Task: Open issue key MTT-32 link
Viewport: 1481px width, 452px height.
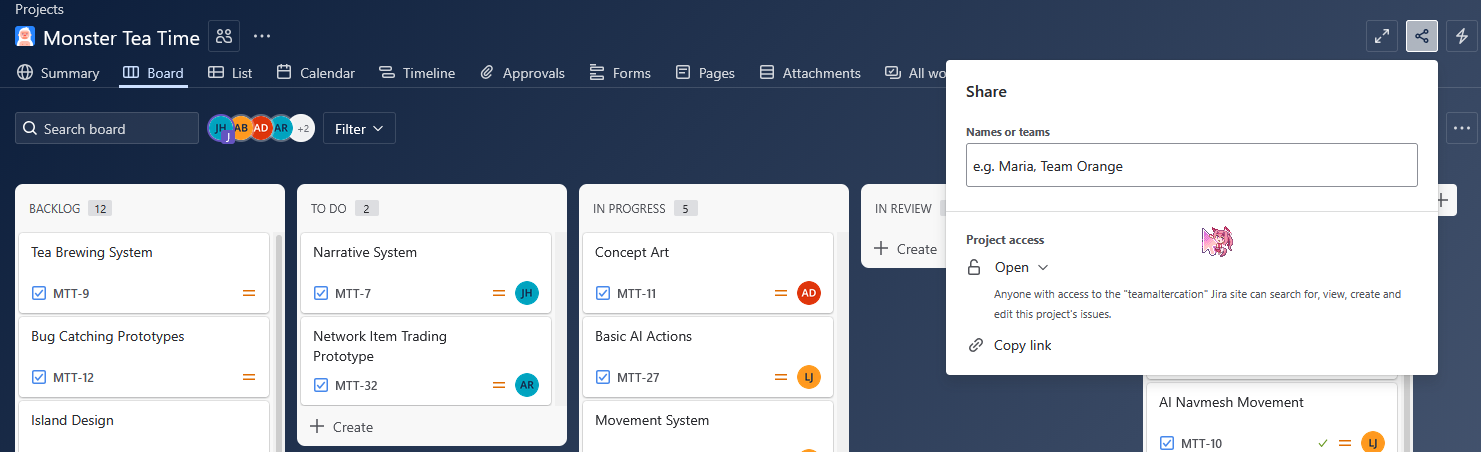Action: pyautogui.click(x=356, y=385)
